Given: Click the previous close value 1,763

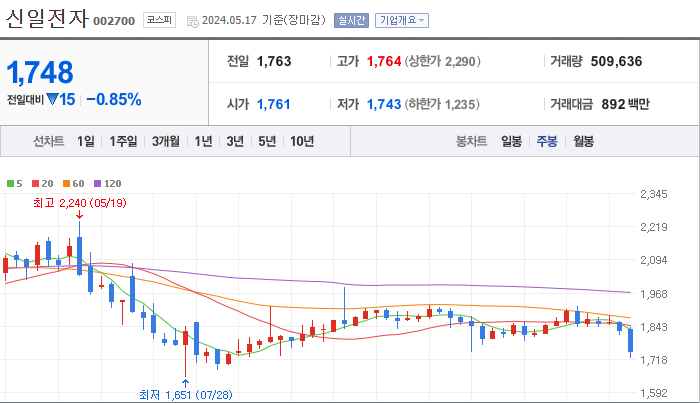Looking at the screenshot, I should pos(274,61).
